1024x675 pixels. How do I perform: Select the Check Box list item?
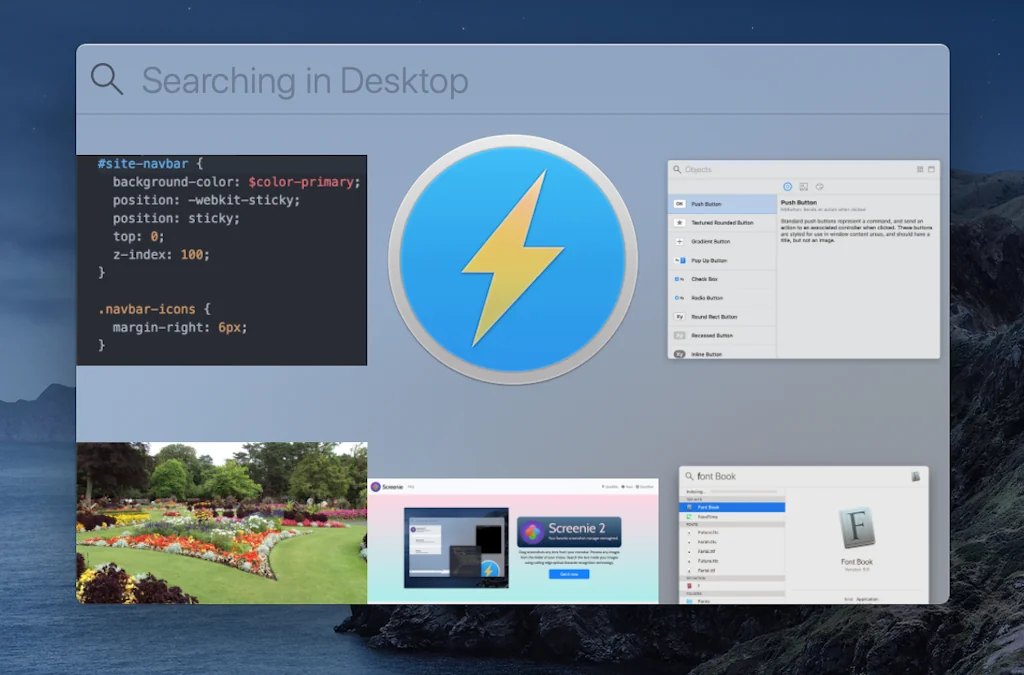pos(705,279)
